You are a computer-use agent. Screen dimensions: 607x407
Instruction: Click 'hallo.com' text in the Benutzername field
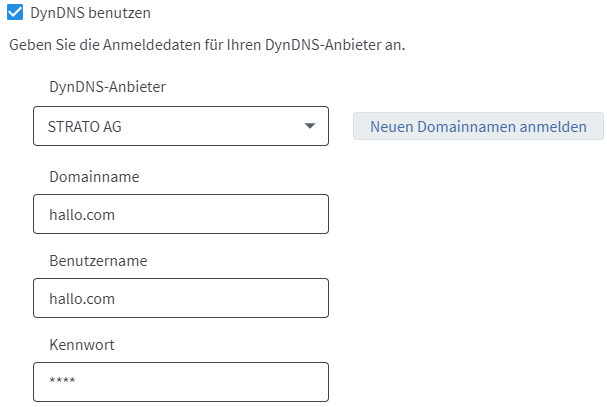[80, 298]
